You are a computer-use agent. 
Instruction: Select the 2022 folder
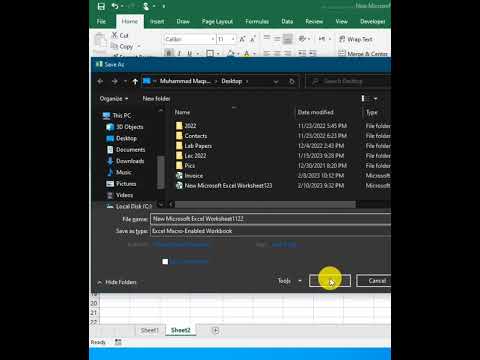[x=186, y=126]
